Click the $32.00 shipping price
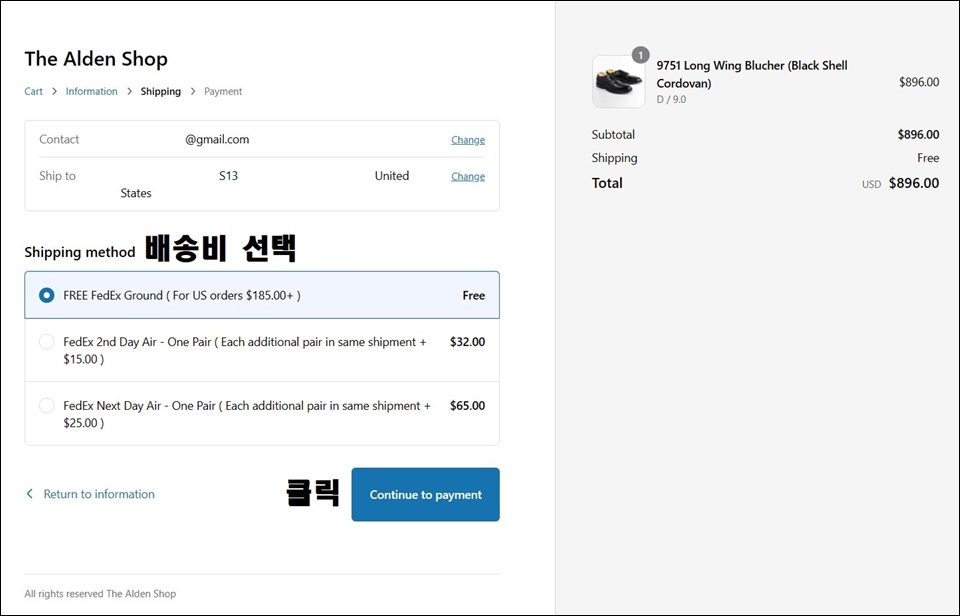960x616 pixels. (467, 342)
